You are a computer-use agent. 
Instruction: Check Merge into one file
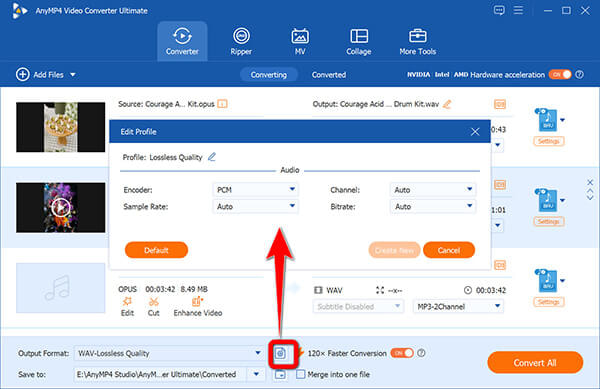coord(301,374)
